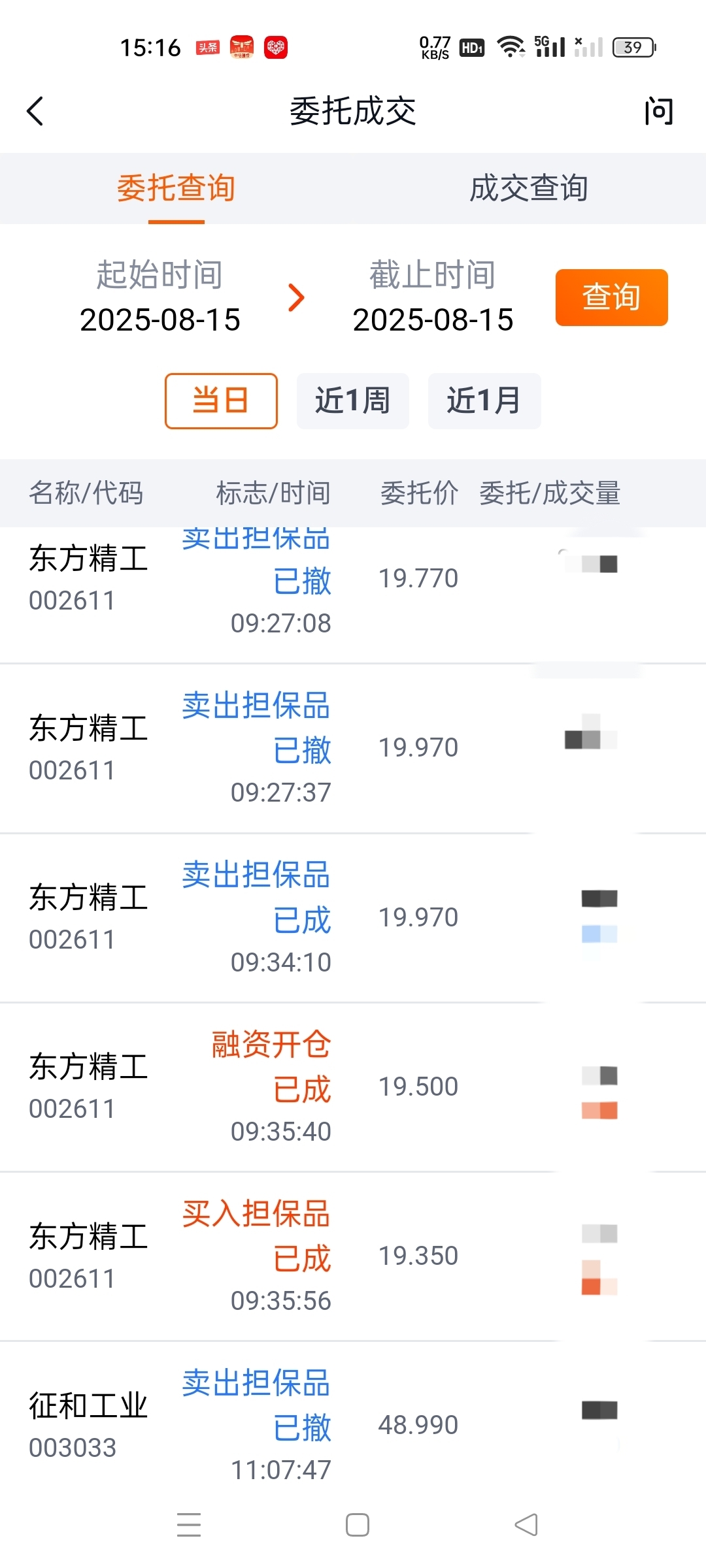This screenshot has height=1568, width=706.
Task: Switch to the 成交查询 tab
Action: [529, 188]
